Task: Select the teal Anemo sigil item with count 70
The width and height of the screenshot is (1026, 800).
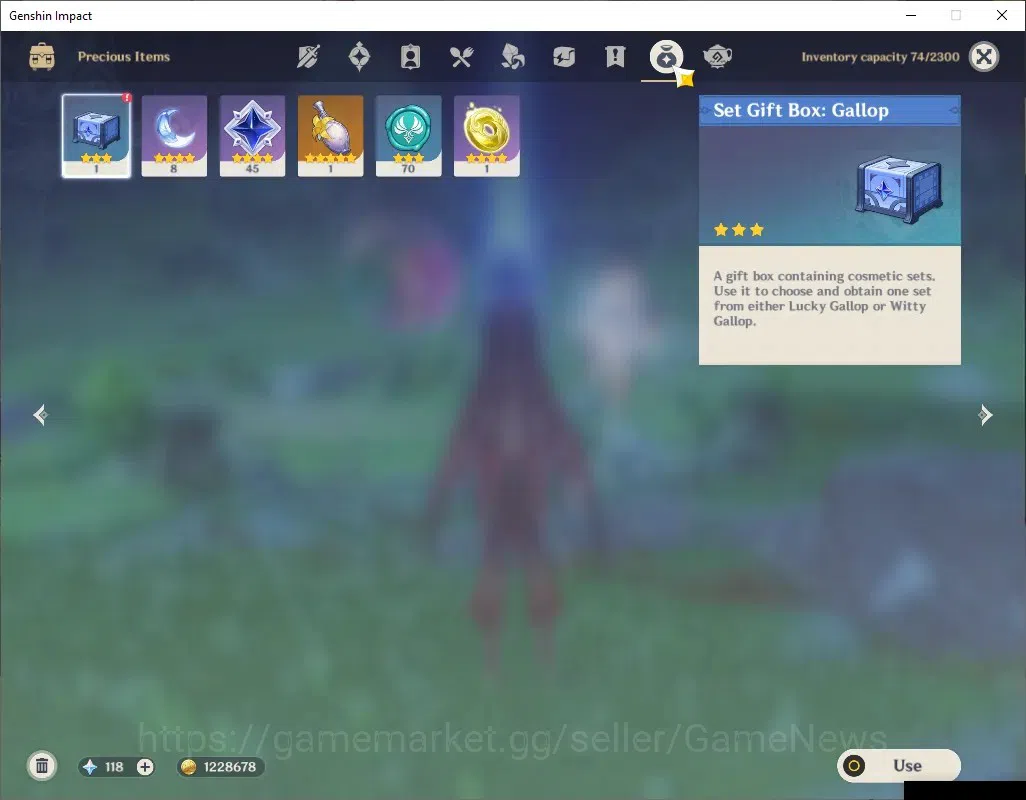Action: click(408, 135)
